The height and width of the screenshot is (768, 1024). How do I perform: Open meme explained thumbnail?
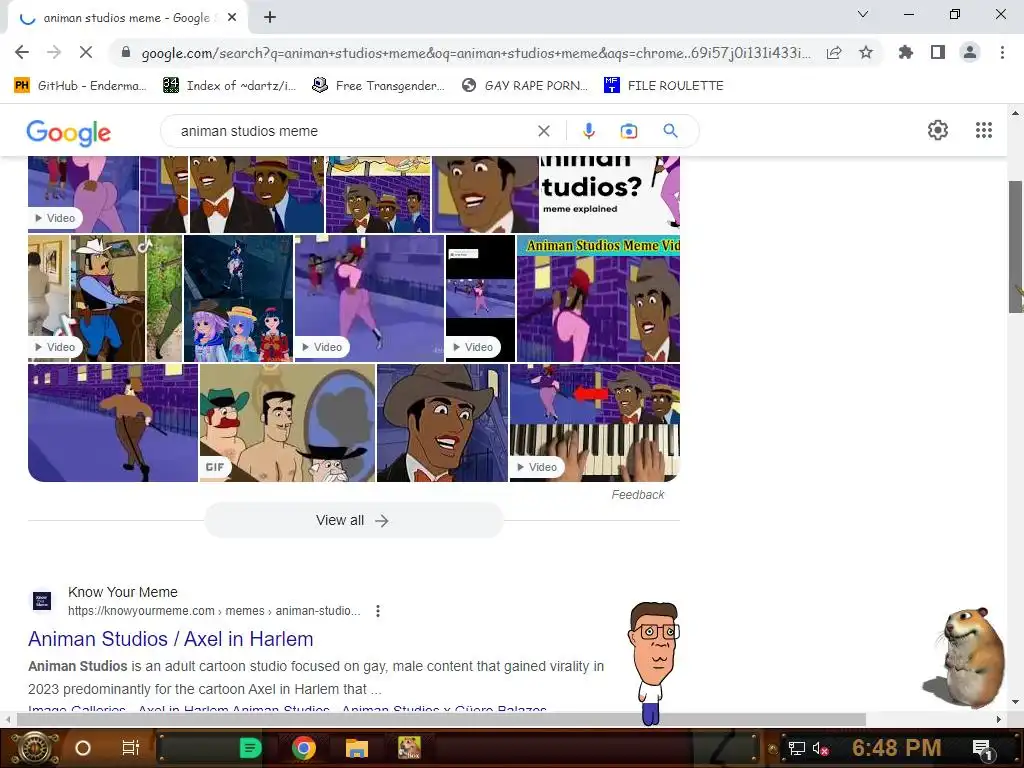coord(609,194)
